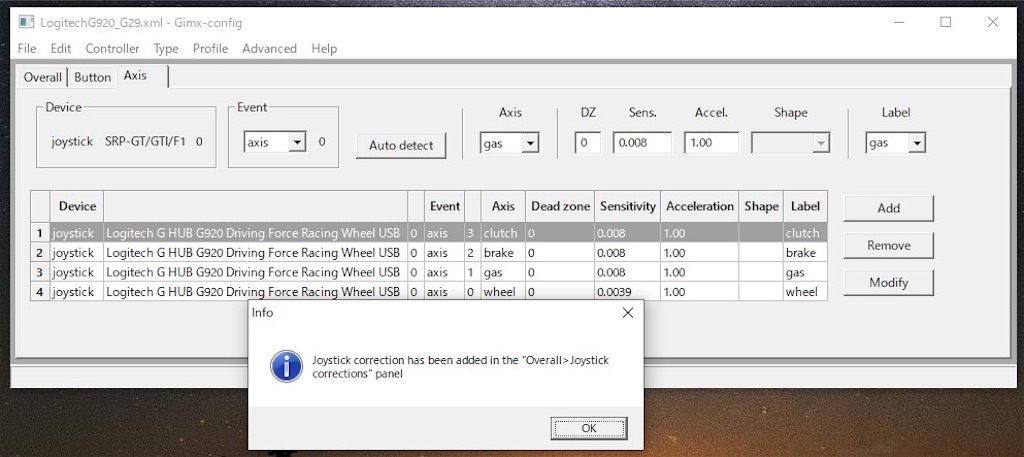Confirm the Info dialog with OK
This screenshot has width=1024, height=457.
tap(589, 428)
